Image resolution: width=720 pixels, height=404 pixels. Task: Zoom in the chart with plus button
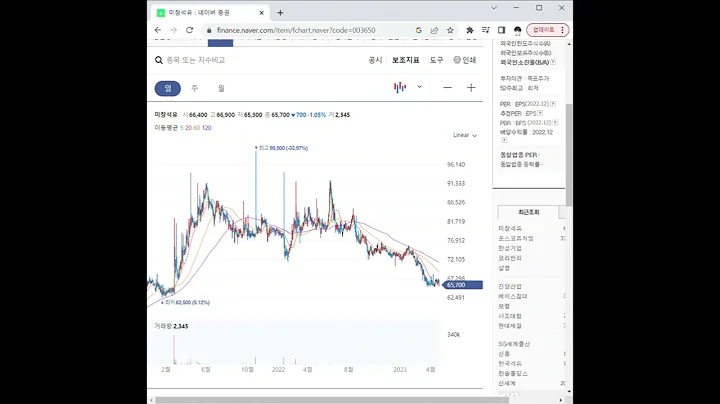click(x=471, y=88)
